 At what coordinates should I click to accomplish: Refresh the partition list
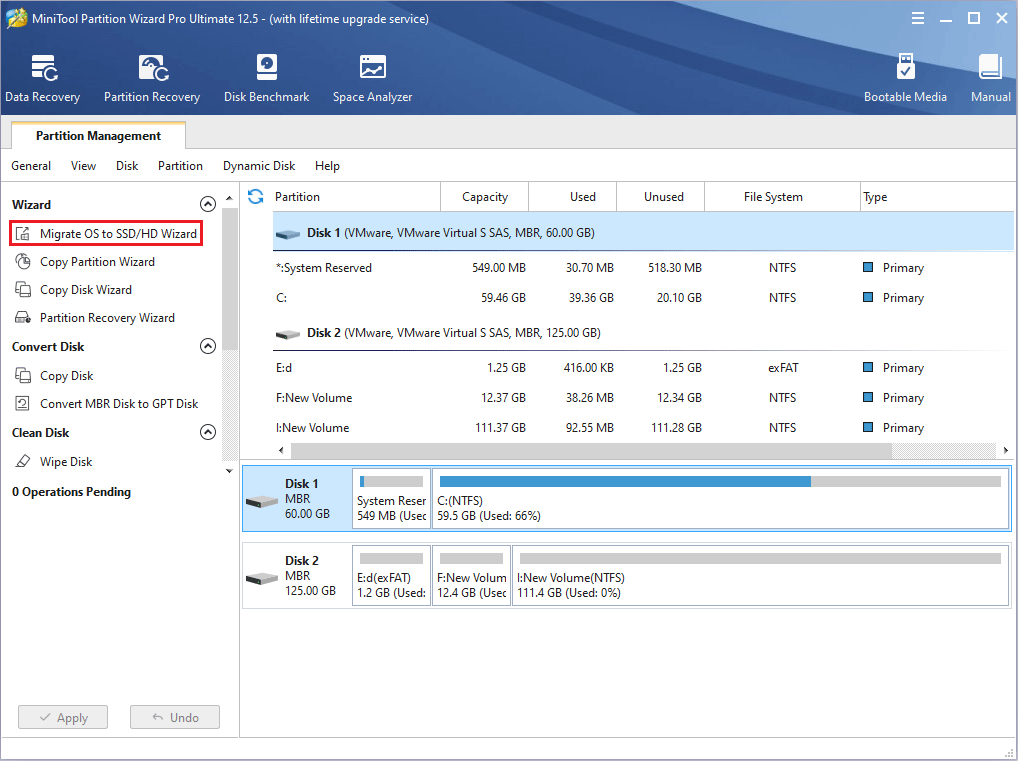(x=256, y=197)
